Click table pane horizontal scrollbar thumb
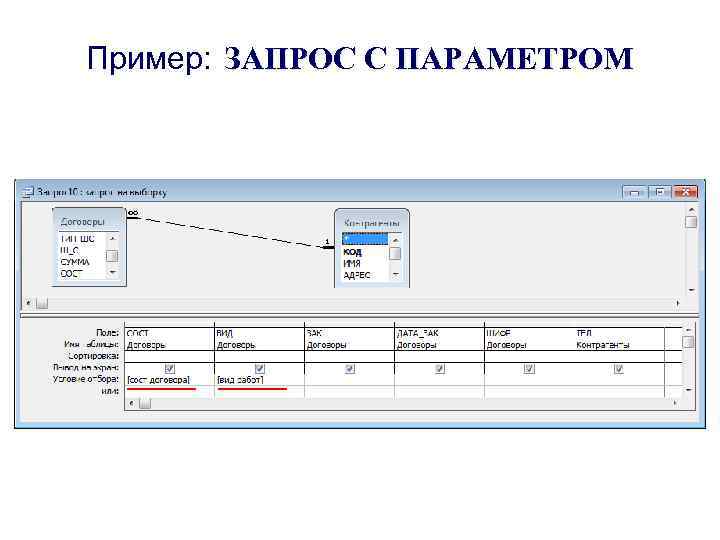Viewport: 720px width, 540px height. pos(42,303)
